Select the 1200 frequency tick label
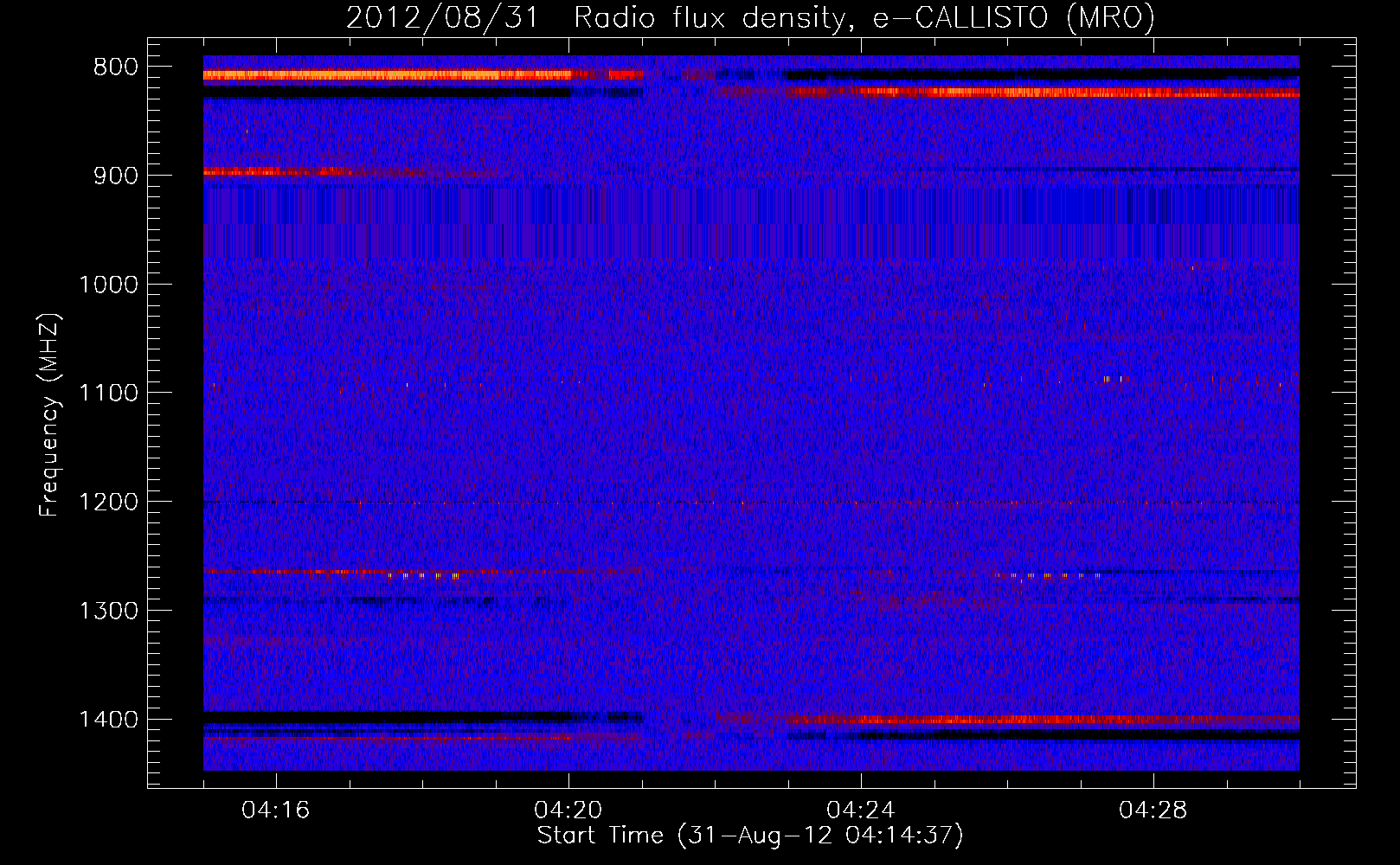1400x865 pixels. coord(108,503)
